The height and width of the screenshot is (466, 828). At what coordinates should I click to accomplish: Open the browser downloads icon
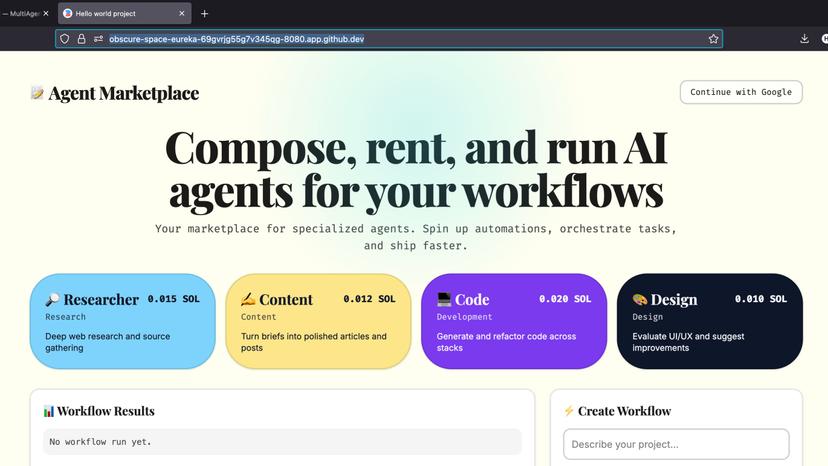(804, 39)
